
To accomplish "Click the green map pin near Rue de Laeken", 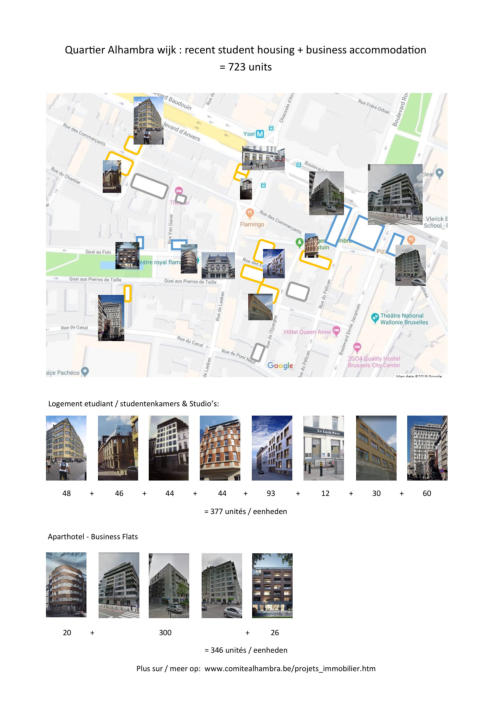I will click(x=299, y=243).
